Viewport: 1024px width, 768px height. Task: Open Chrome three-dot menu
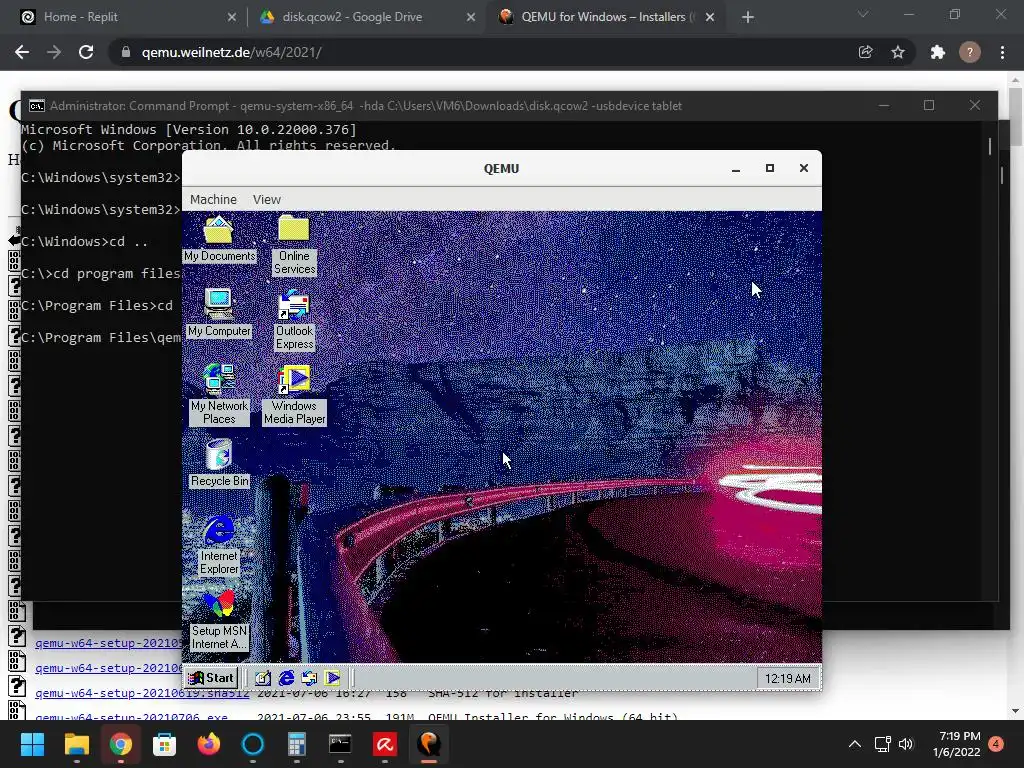point(1002,52)
